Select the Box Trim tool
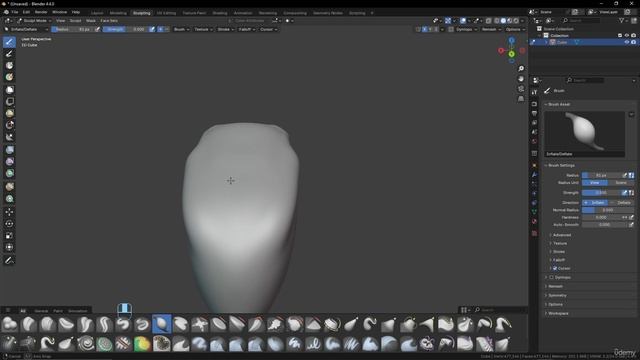 click(9, 125)
